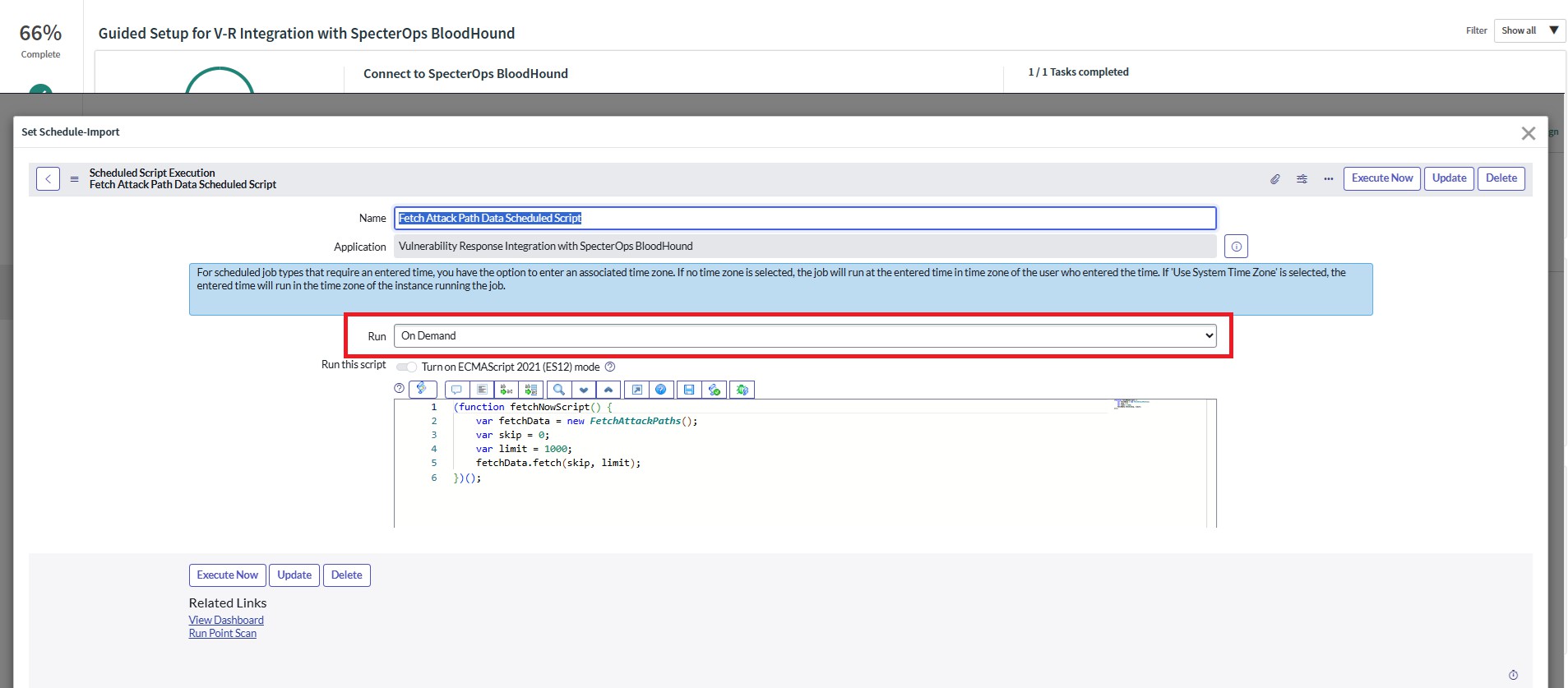1568x688 pixels.
Task: Open the View Dashboard link
Action: point(226,620)
